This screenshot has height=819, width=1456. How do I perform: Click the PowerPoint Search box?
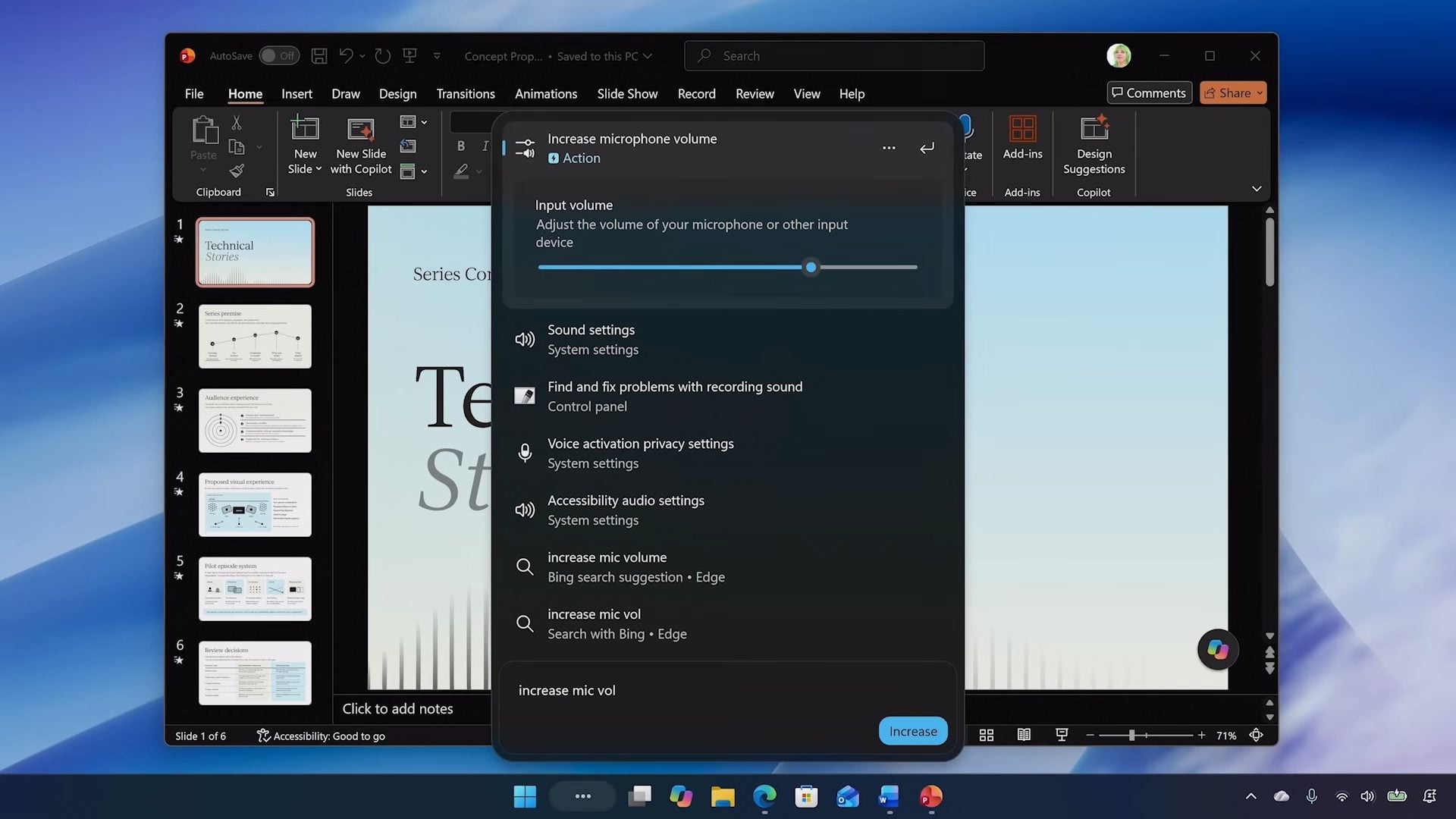click(834, 55)
